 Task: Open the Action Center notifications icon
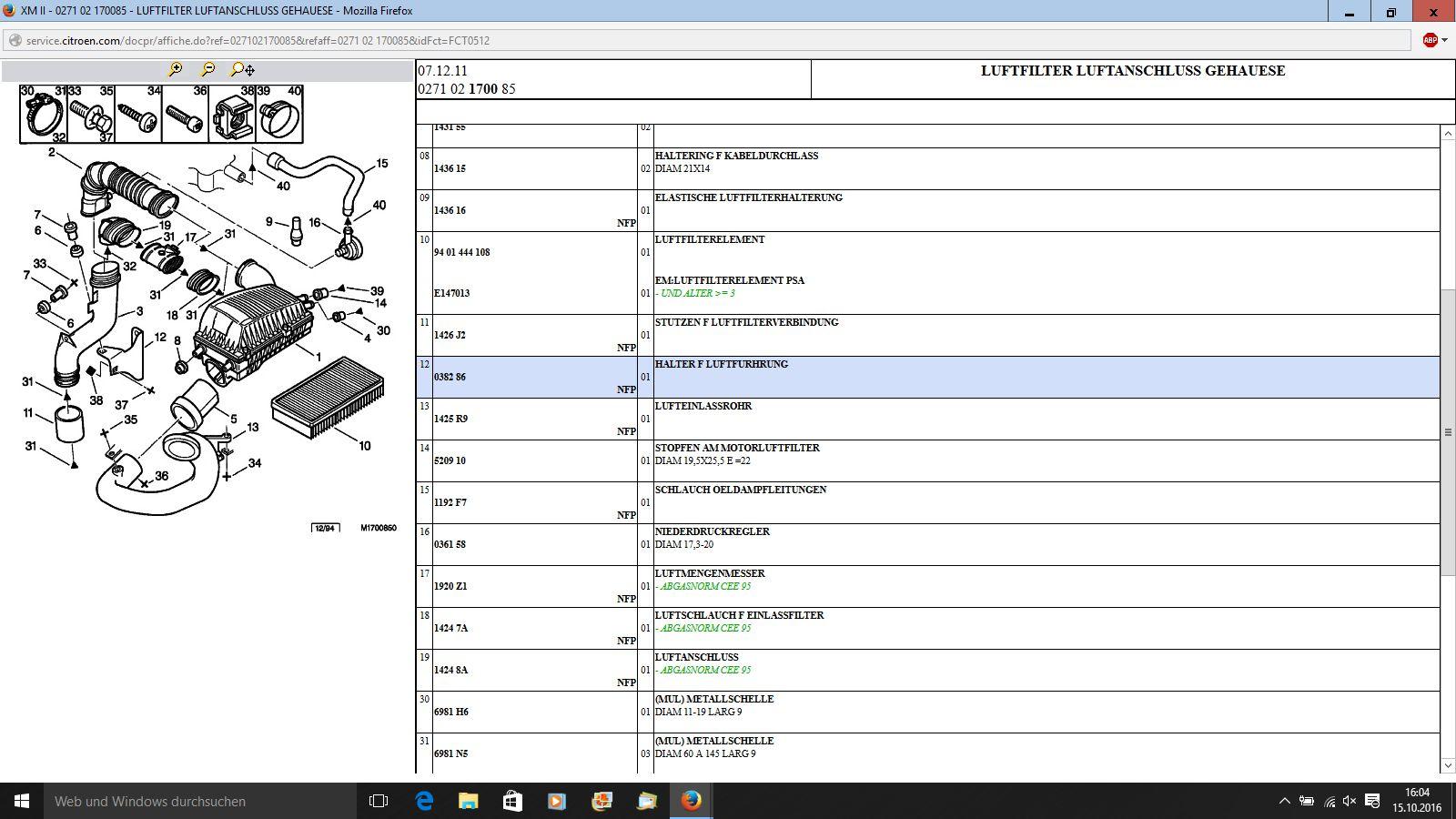(1370, 801)
